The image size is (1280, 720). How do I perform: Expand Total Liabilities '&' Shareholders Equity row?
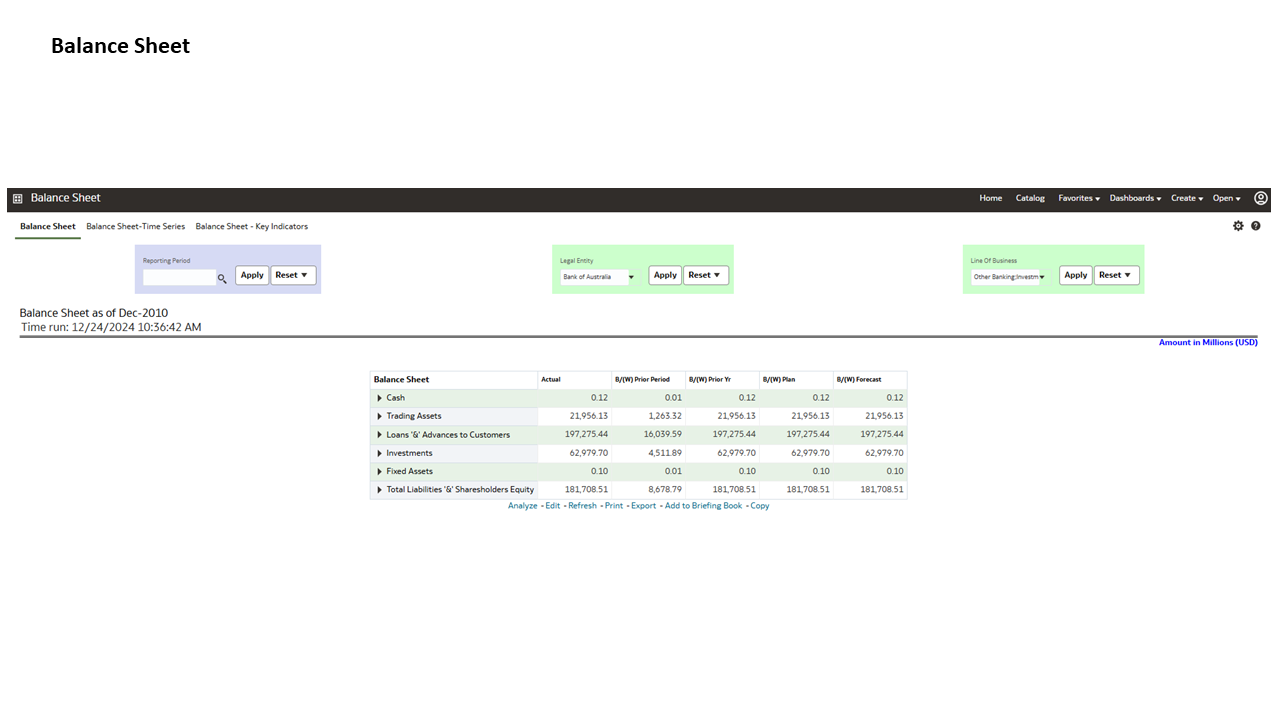point(380,490)
